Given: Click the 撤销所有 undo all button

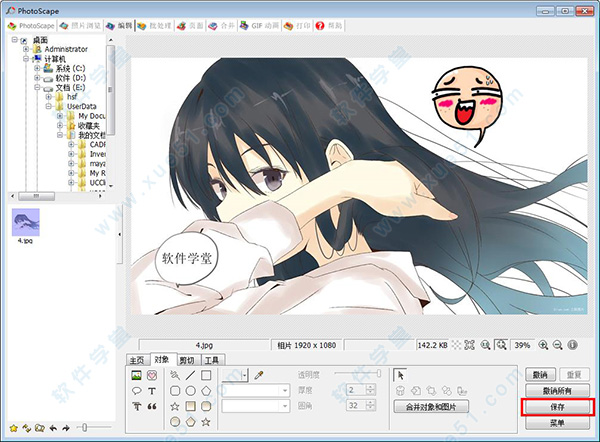Looking at the screenshot, I should point(557,391).
